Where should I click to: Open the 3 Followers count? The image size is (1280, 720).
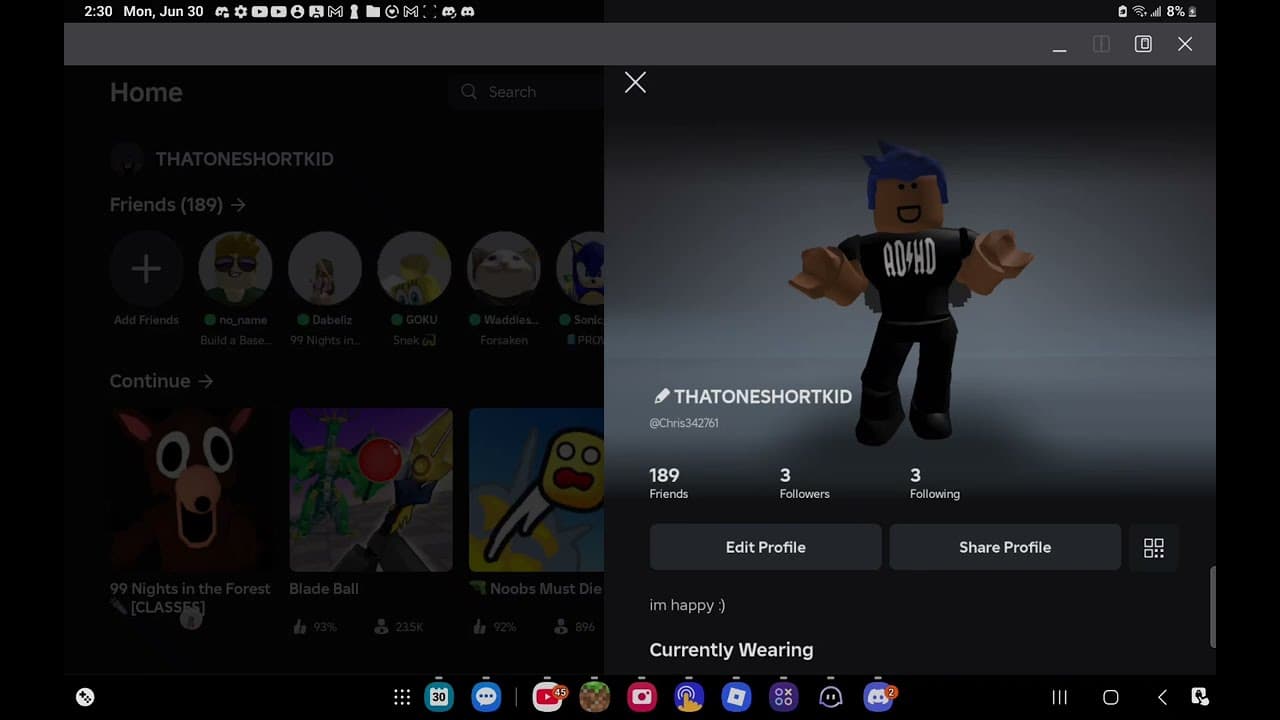coord(804,483)
